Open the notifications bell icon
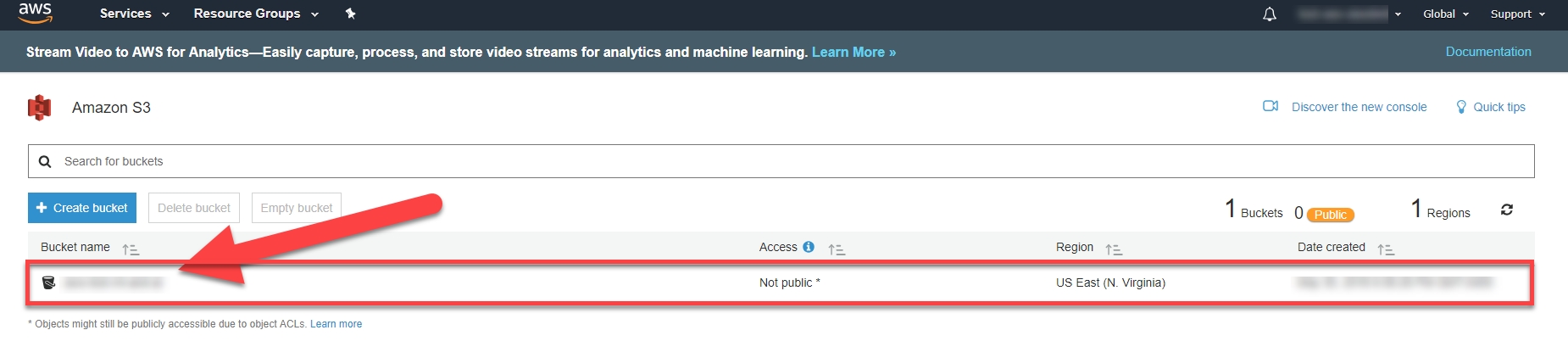Viewport: 1568px width, 358px height. point(1269,14)
